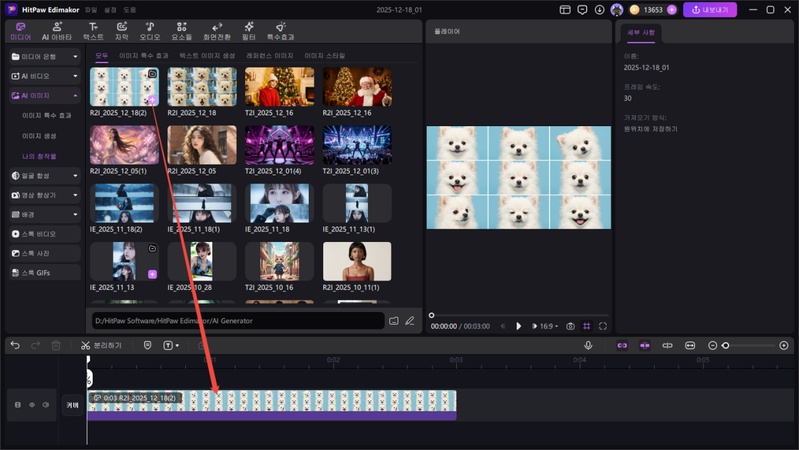Viewport: 799px width, 450px height.
Task: Add R2I_2025_12_18(2) to timeline with plus icon
Action: [152, 99]
